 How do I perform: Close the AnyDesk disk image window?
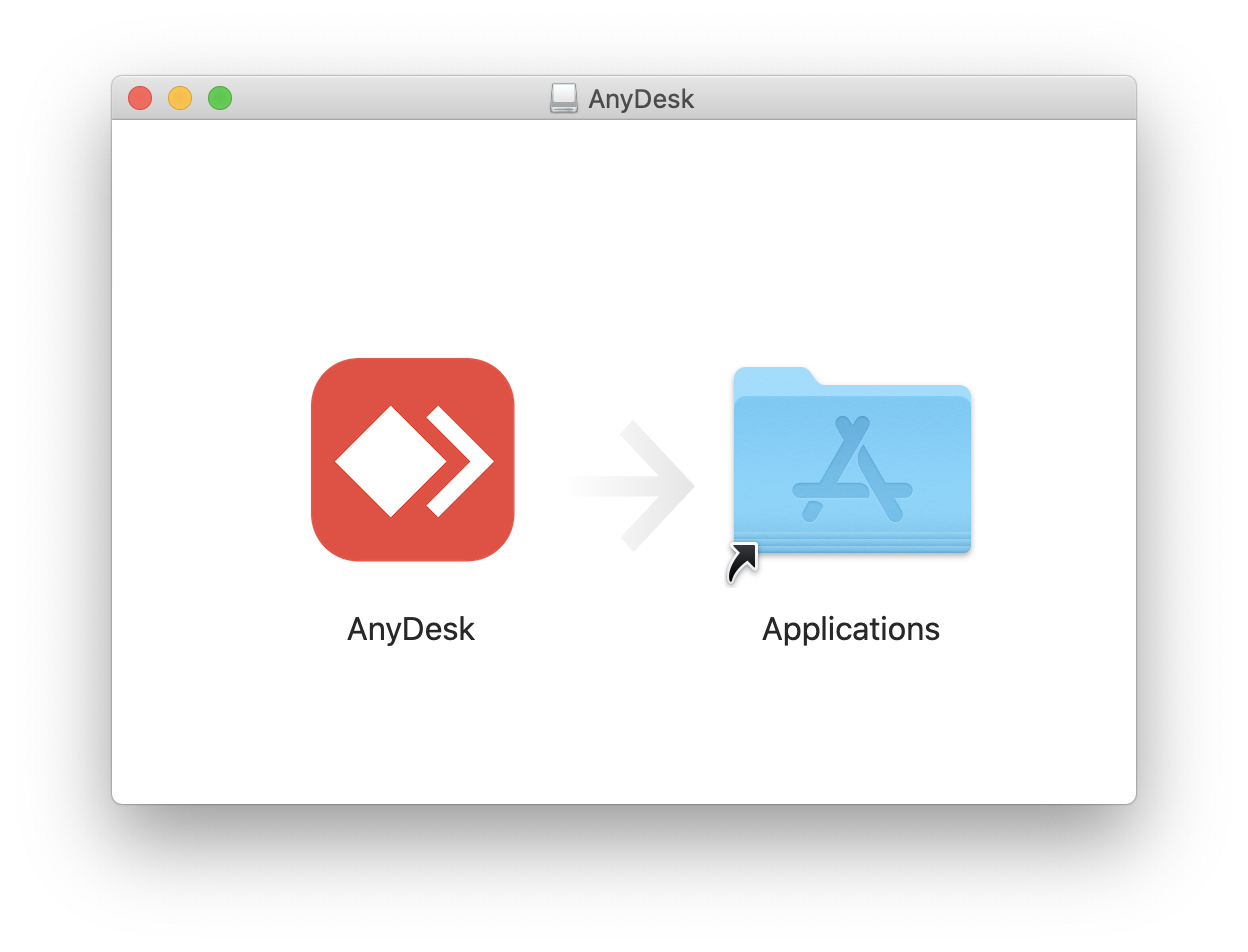coord(140,98)
